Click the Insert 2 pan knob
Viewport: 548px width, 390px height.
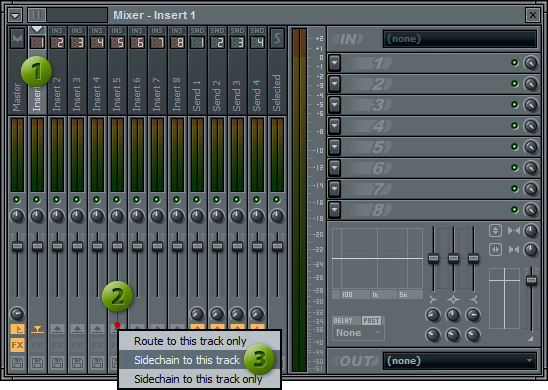tap(57, 216)
